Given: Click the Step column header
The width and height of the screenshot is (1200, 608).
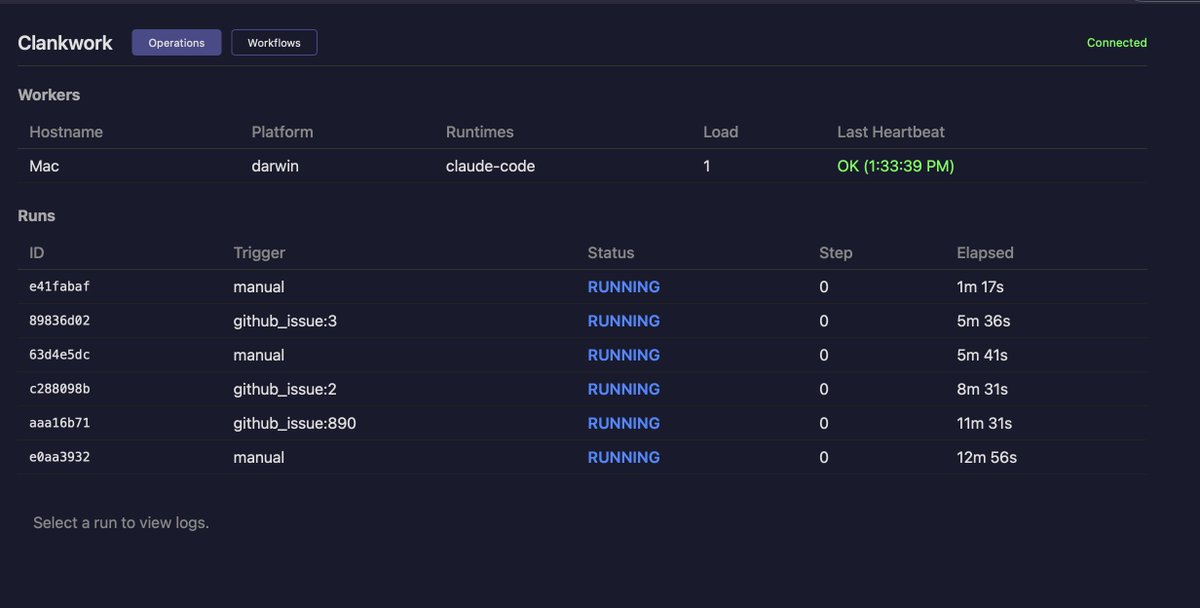Looking at the screenshot, I should 836,253.
